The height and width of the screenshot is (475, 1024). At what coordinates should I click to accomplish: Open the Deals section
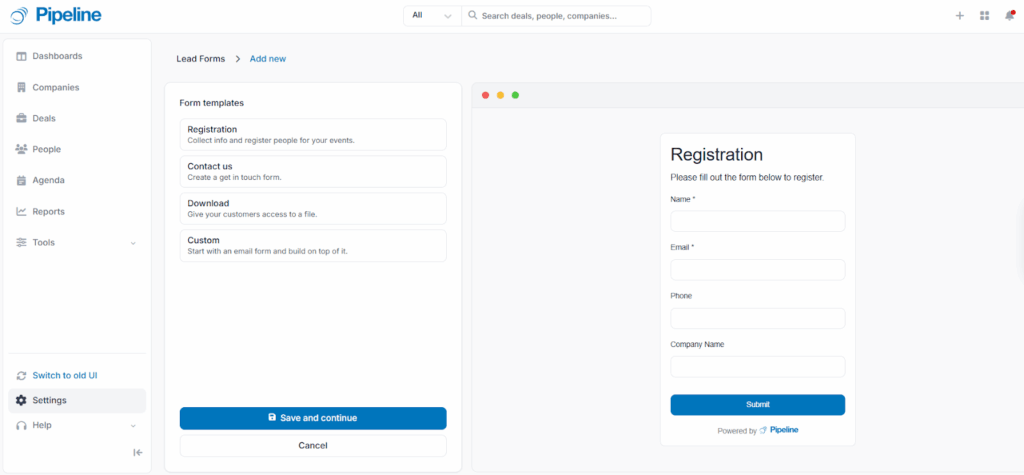tap(44, 118)
